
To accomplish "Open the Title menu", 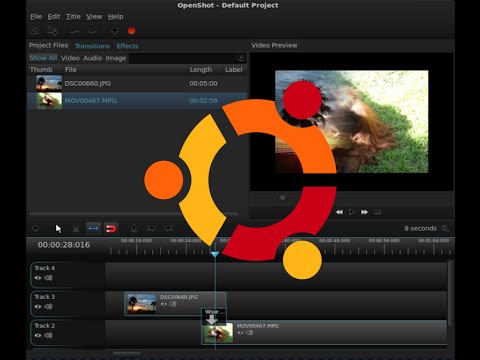I will click(73, 17).
